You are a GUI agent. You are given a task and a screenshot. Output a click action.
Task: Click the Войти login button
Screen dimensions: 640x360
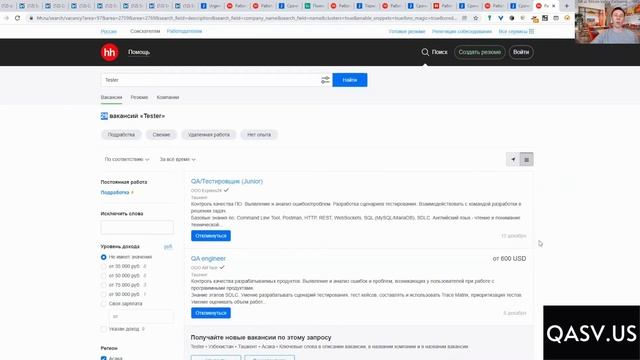[x=521, y=52]
